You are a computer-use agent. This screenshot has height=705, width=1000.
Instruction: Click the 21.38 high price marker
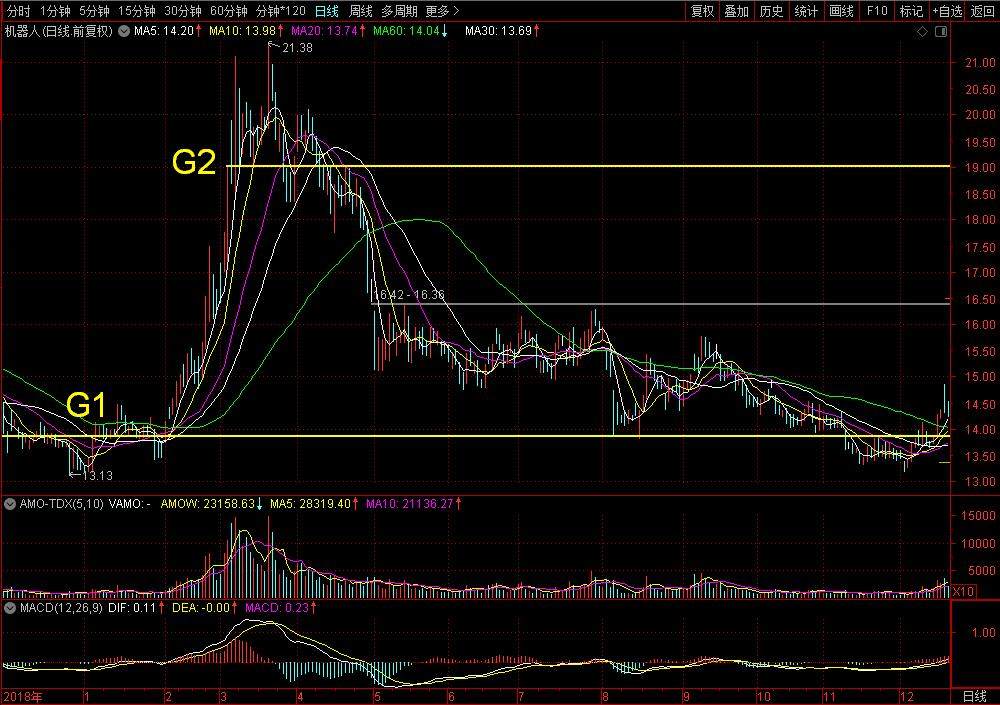pos(297,48)
